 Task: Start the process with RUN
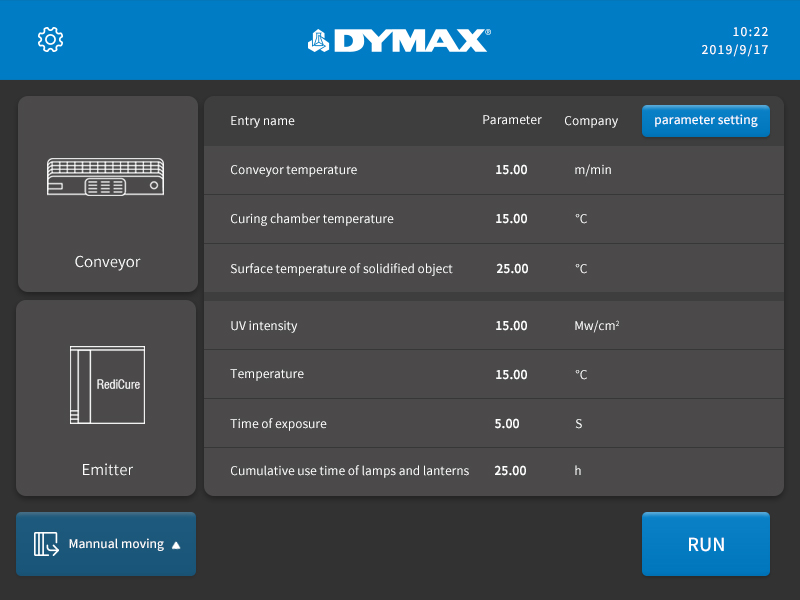click(x=706, y=544)
